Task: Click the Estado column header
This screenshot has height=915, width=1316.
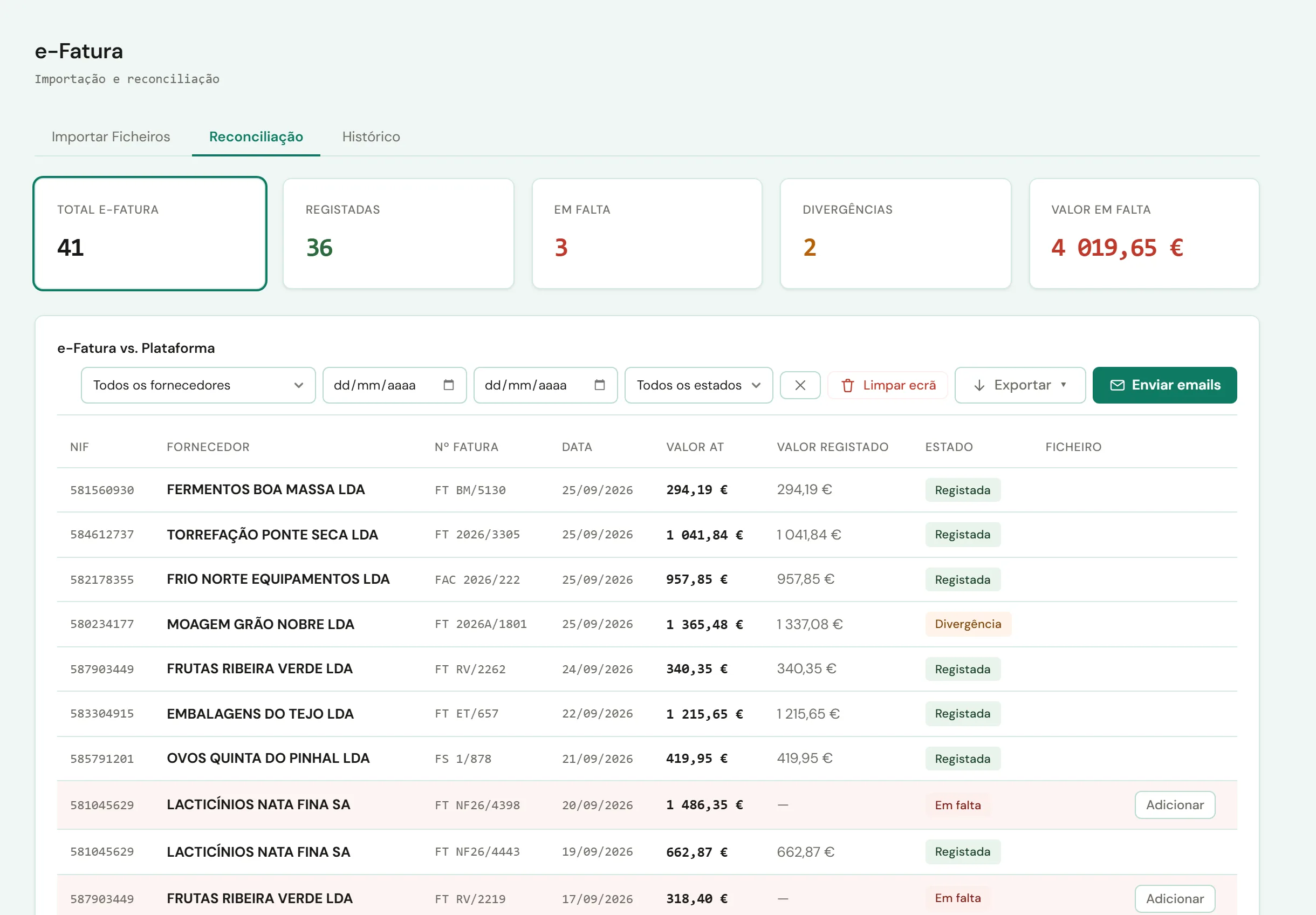Action: (x=949, y=447)
